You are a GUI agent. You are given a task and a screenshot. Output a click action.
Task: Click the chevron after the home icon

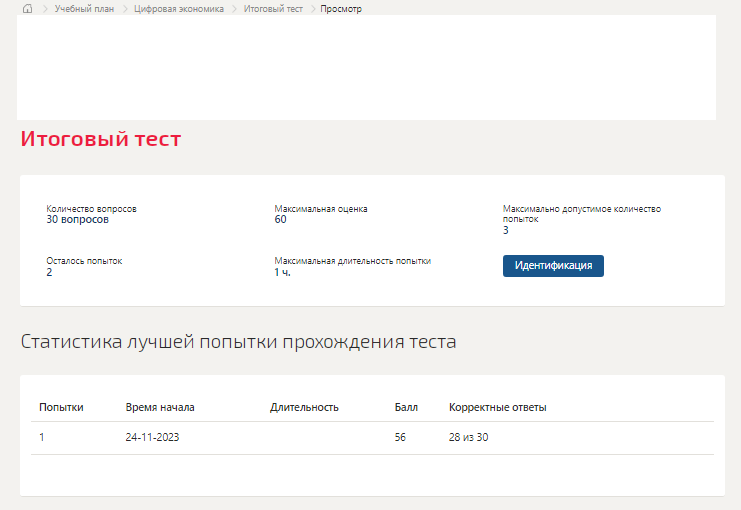tap(45, 9)
